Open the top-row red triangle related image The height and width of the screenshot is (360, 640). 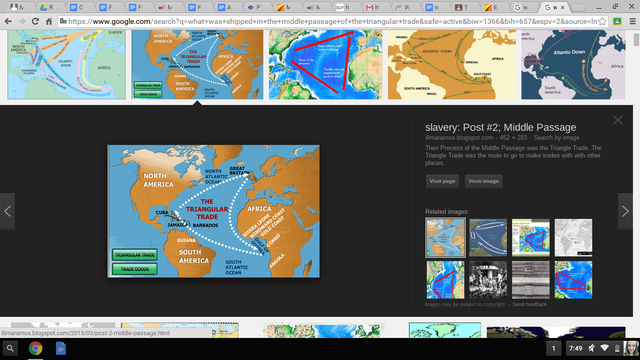click(531, 237)
